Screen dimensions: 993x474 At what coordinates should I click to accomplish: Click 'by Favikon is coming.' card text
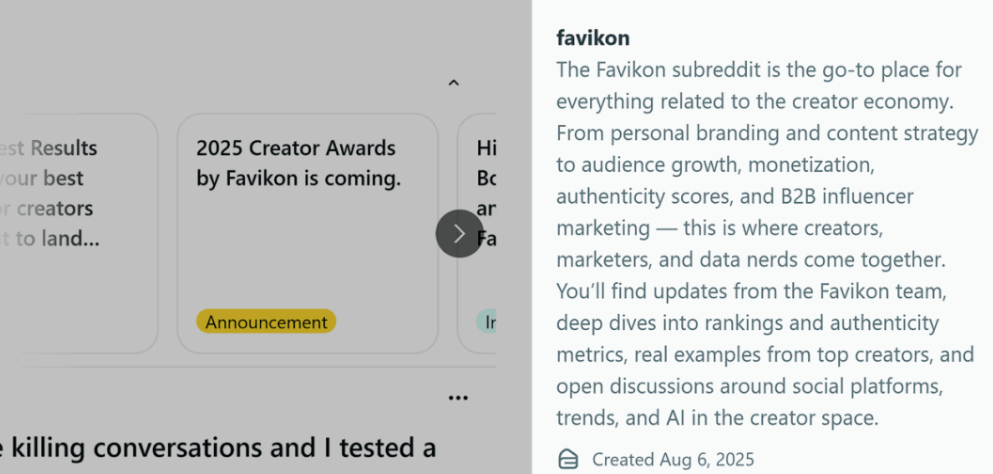(298, 179)
